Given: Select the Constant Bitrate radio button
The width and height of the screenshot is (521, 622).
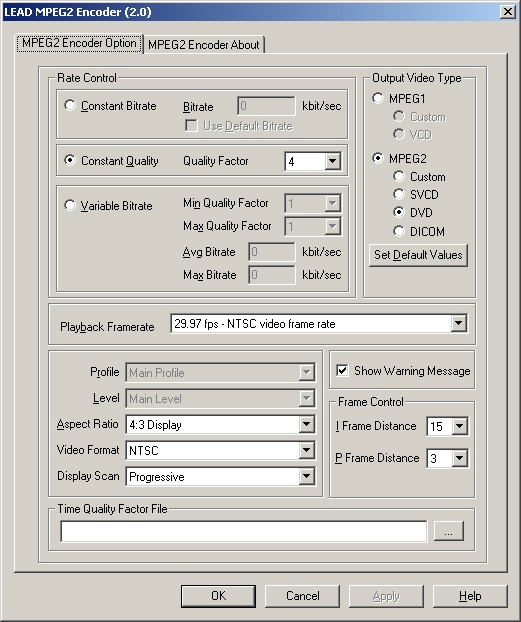Looking at the screenshot, I should tap(70, 106).
